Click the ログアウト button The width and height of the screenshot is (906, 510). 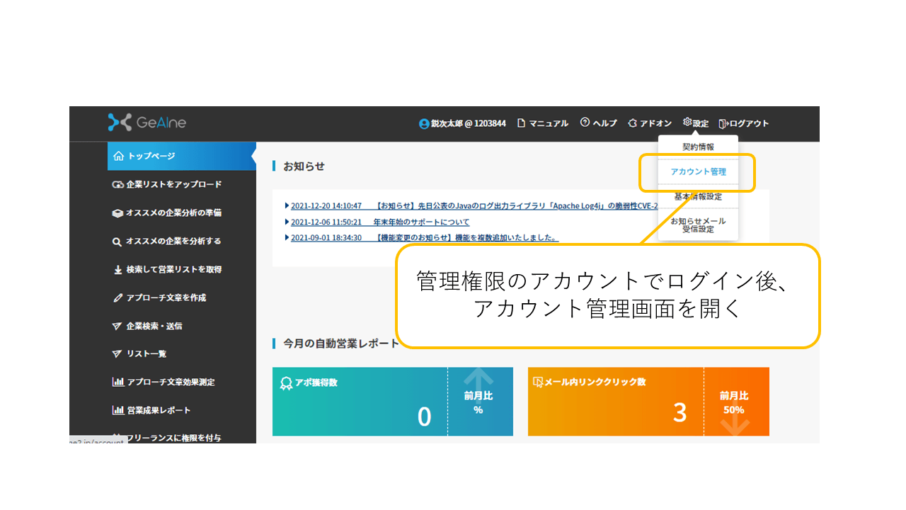tap(744, 124)
